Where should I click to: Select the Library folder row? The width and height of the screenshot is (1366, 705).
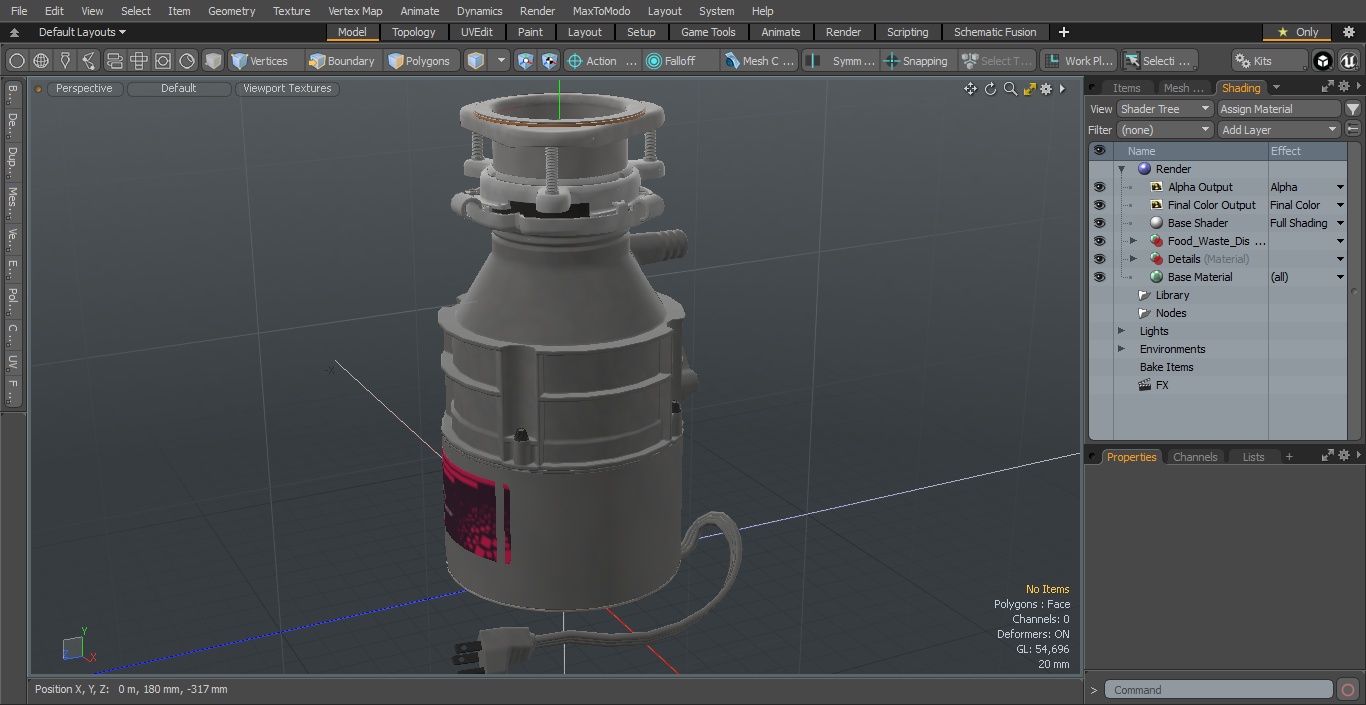click(1172, 295)
